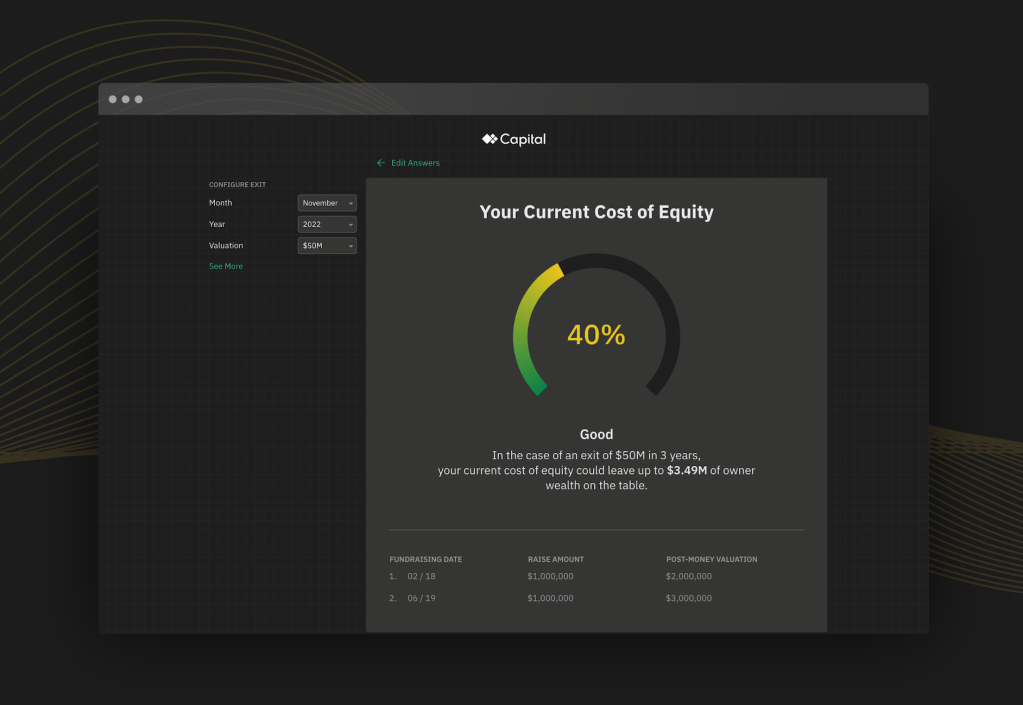Click the See More link
The width and height of the screenshot is (1023, 705).
click(226, 266)
